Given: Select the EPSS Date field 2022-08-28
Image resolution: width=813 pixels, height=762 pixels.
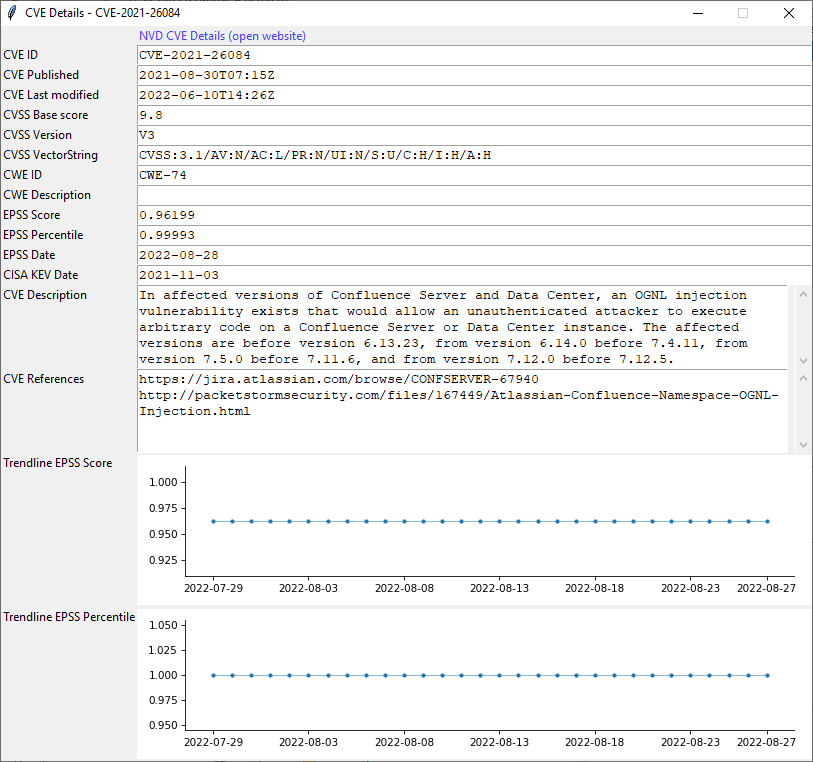Looking at the screenshot, I should coord(474,255).
